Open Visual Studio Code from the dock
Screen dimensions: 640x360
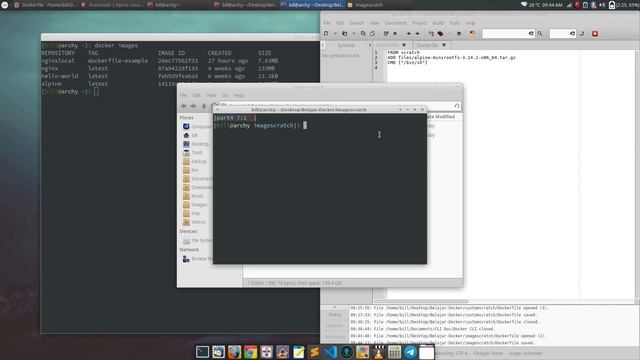pos(331,352)
